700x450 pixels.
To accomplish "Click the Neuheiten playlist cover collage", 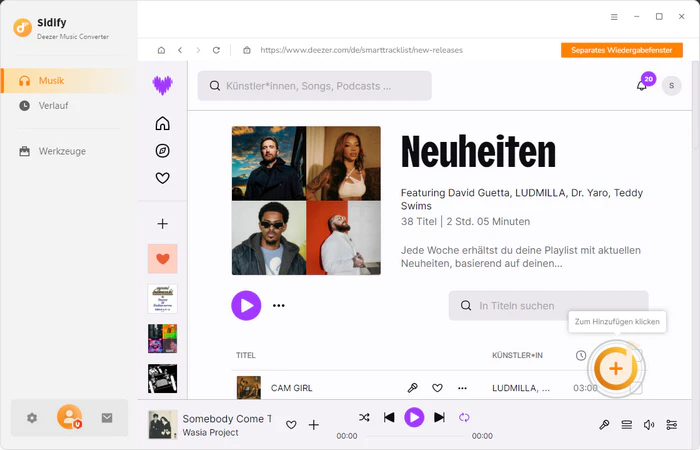I will coord(306,200).
